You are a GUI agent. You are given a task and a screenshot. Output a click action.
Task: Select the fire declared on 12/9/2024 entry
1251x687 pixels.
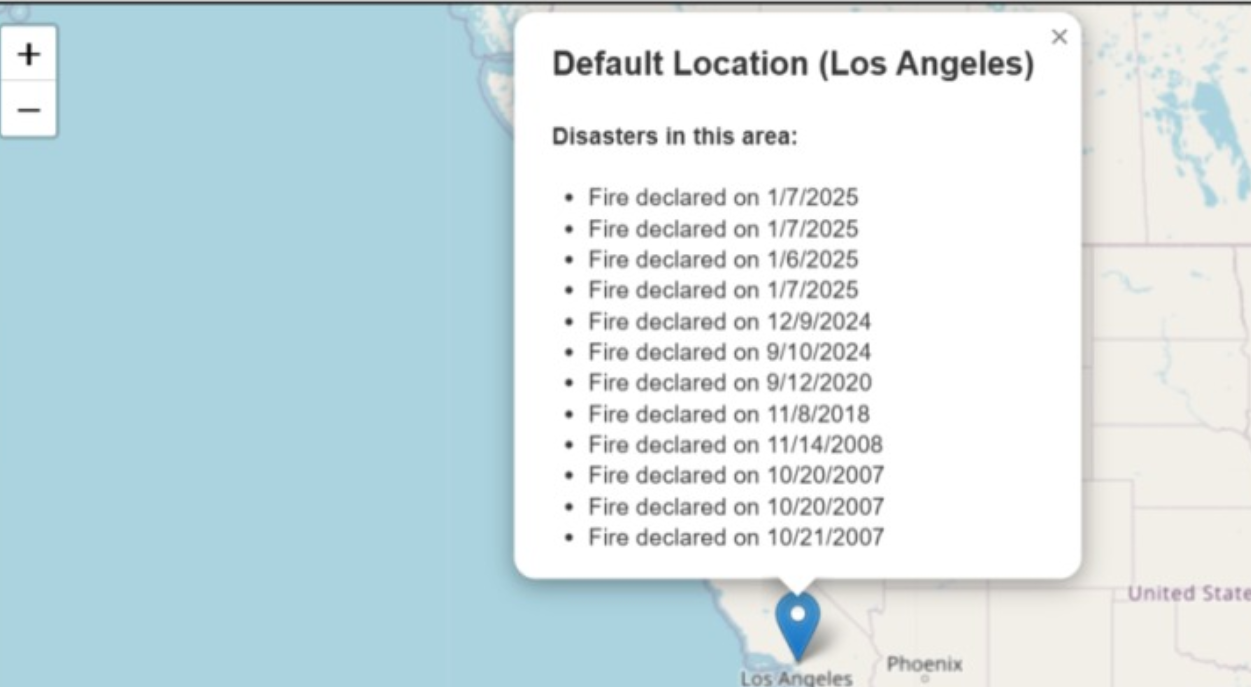pos(729,321)
